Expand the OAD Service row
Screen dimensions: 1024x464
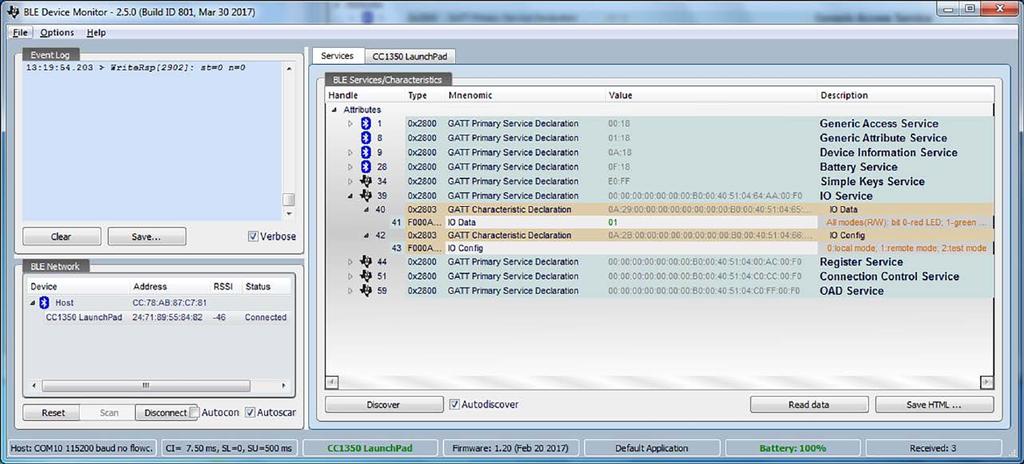click(x=350, y=290)
